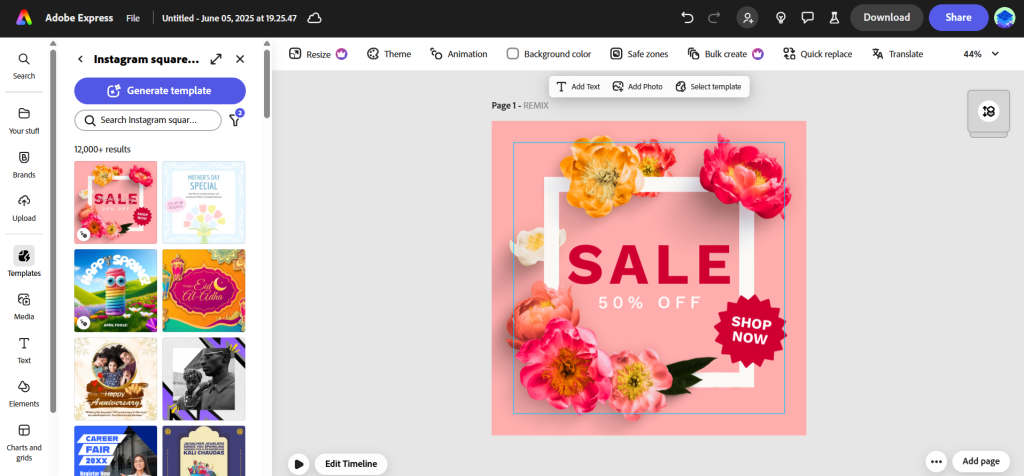Click Generate template button
Viewport: 1024px width, 476px height.
click(160, 91)
